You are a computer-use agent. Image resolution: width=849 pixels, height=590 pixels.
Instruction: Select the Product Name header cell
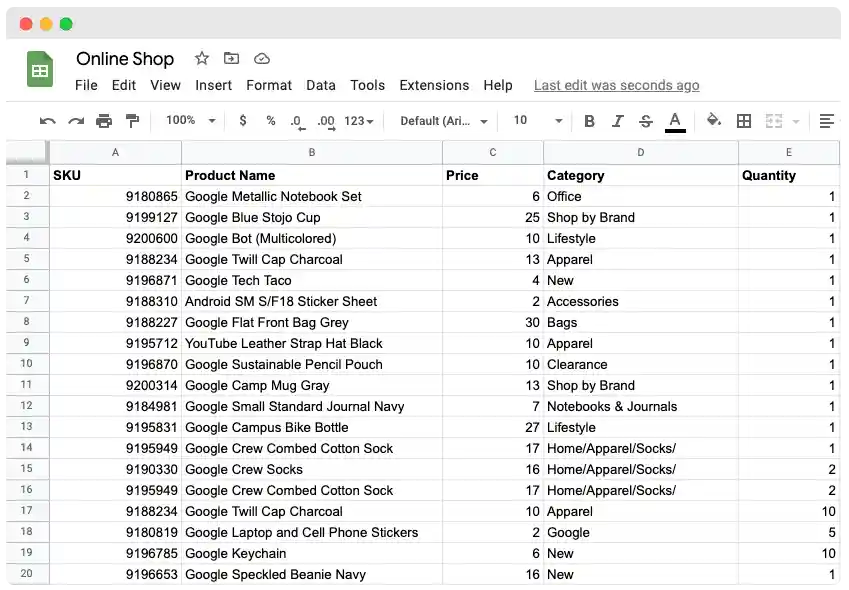(x=312, y=175)
